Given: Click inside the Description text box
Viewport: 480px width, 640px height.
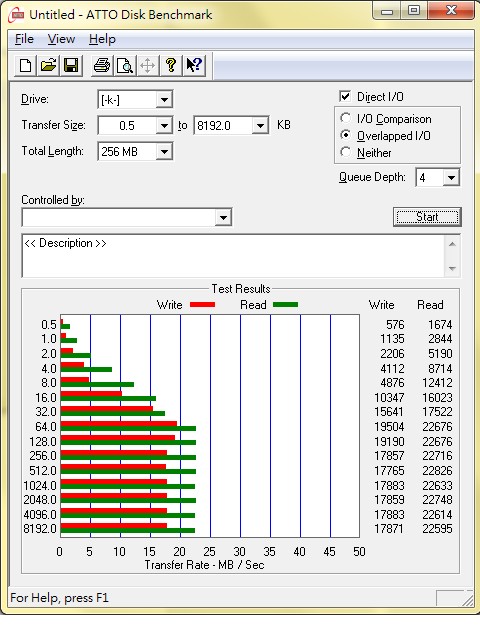Looking at the screenshot, I should click(x=233, y=256).
